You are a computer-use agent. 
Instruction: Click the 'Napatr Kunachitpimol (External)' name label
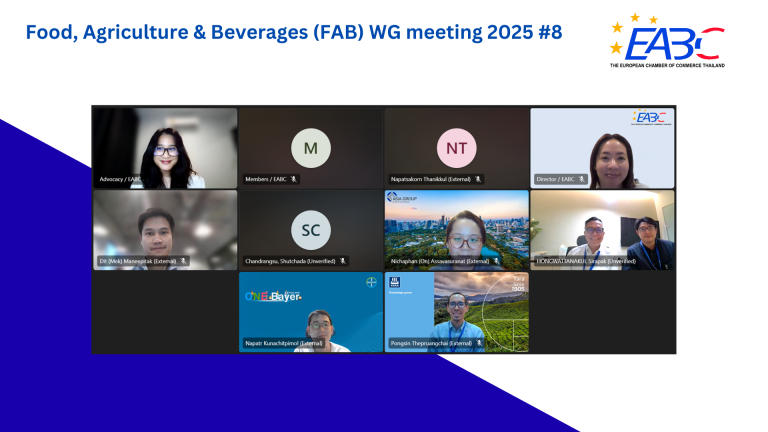pos(284,343)
